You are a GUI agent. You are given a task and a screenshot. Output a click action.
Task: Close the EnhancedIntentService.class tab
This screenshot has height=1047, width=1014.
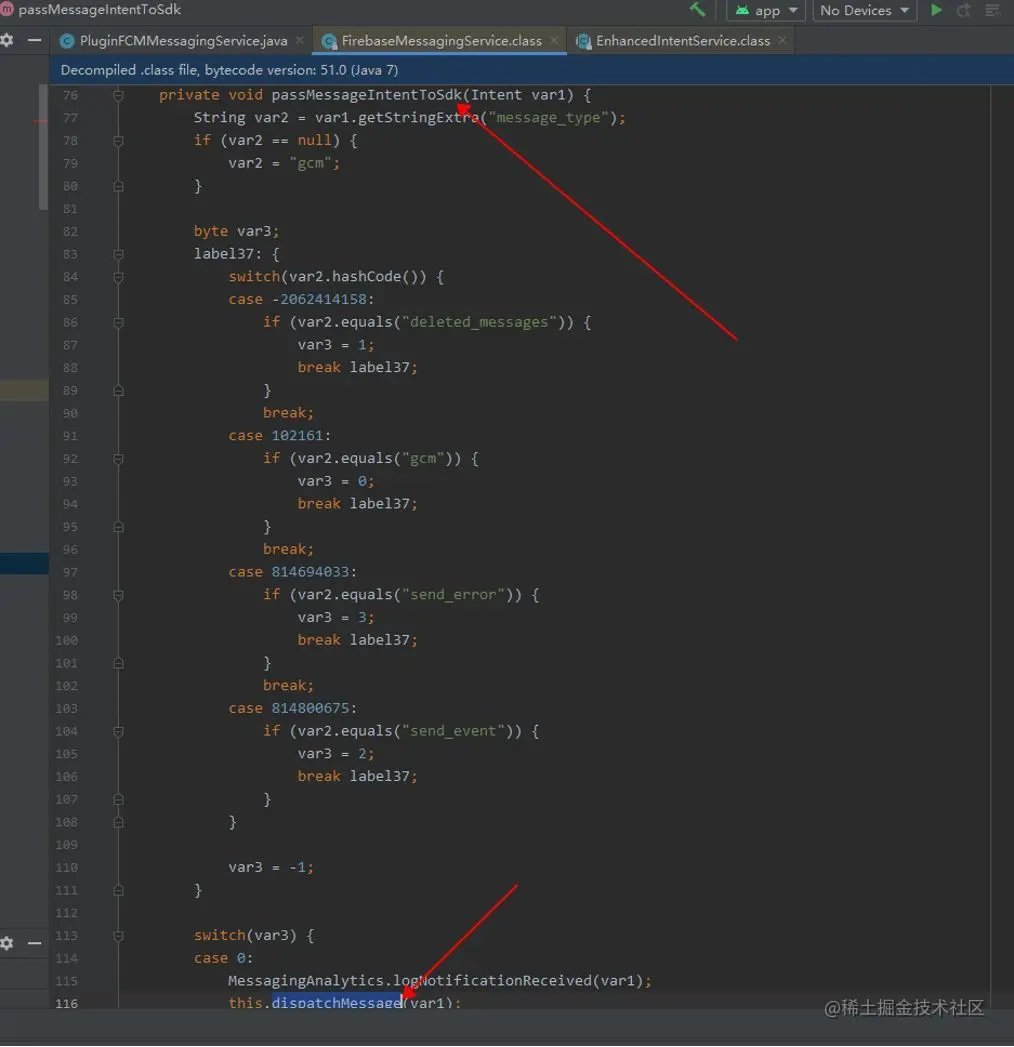(782, 41)
